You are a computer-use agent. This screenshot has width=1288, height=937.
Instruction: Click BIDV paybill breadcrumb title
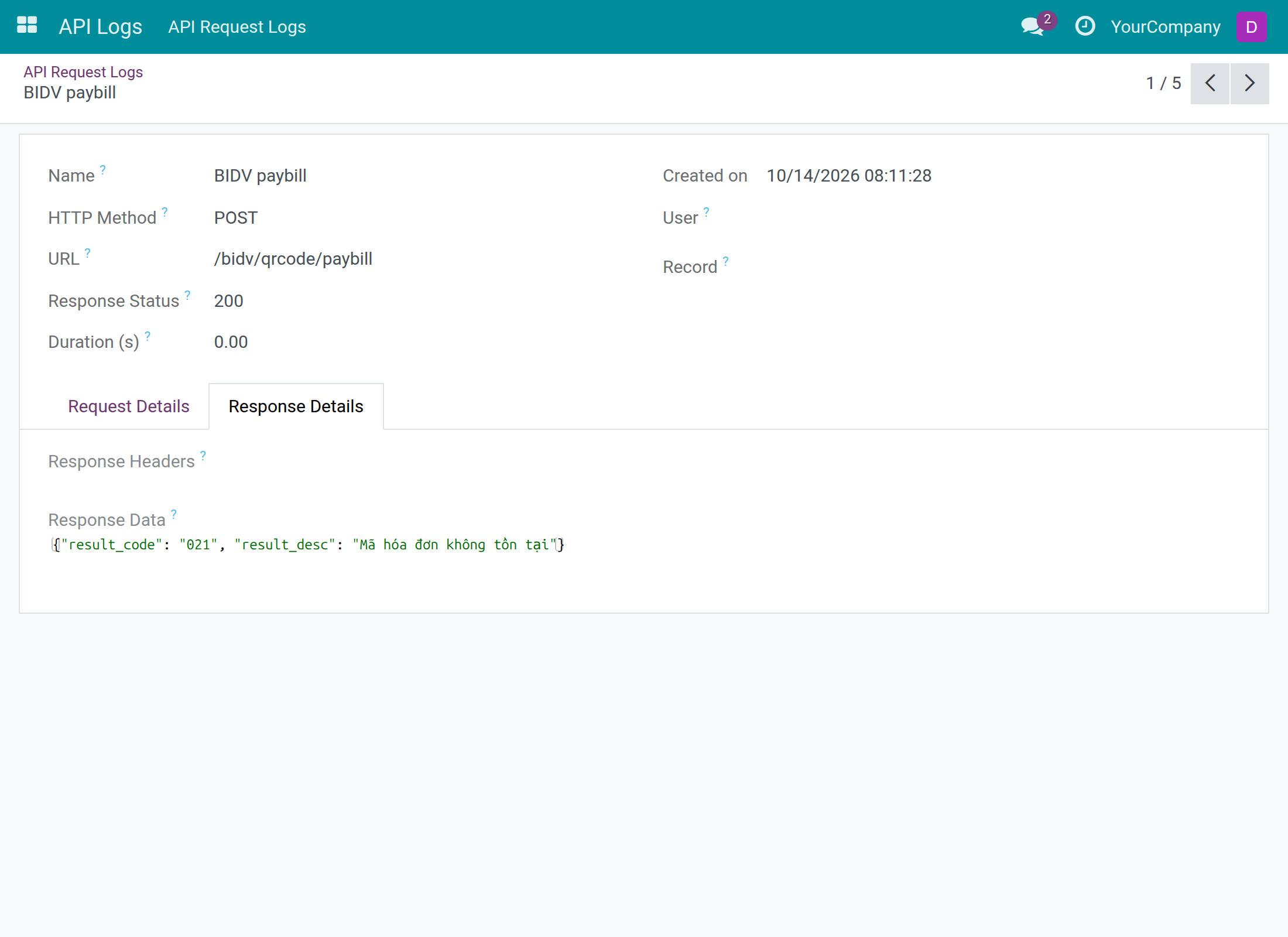tap(70, 93)
